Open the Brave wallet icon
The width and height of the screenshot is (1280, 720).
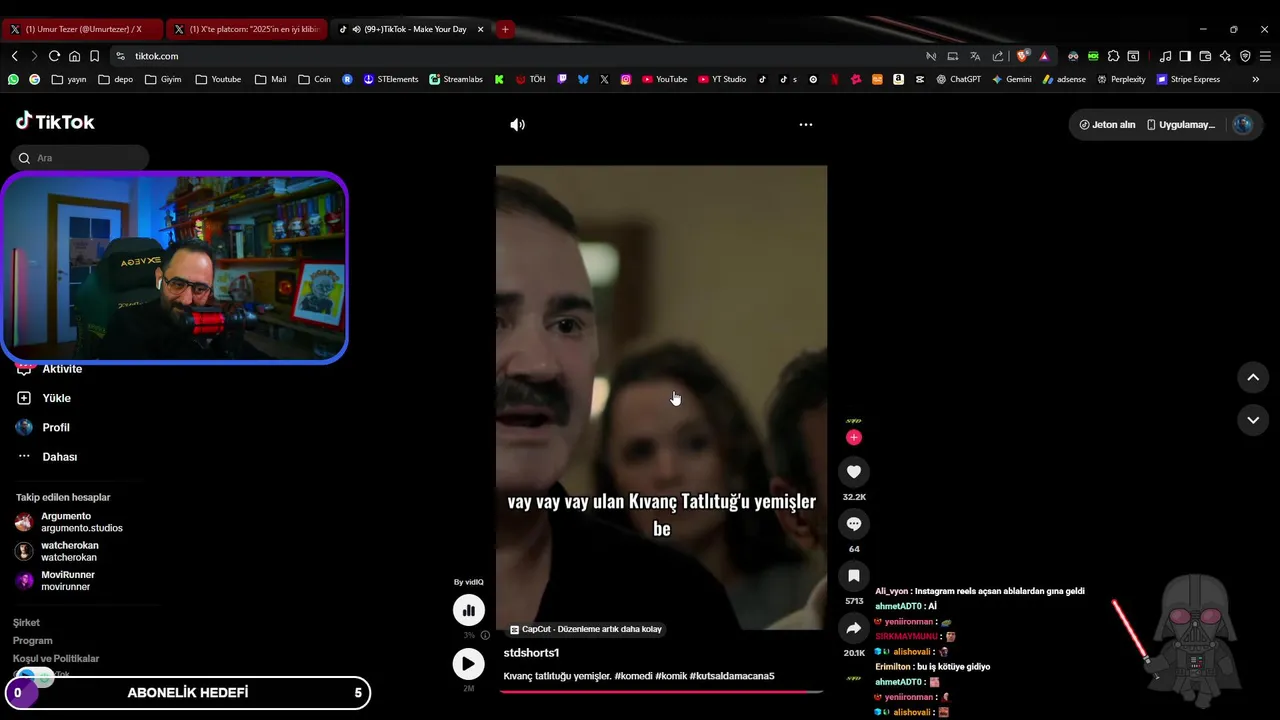tap(1205, 56)
